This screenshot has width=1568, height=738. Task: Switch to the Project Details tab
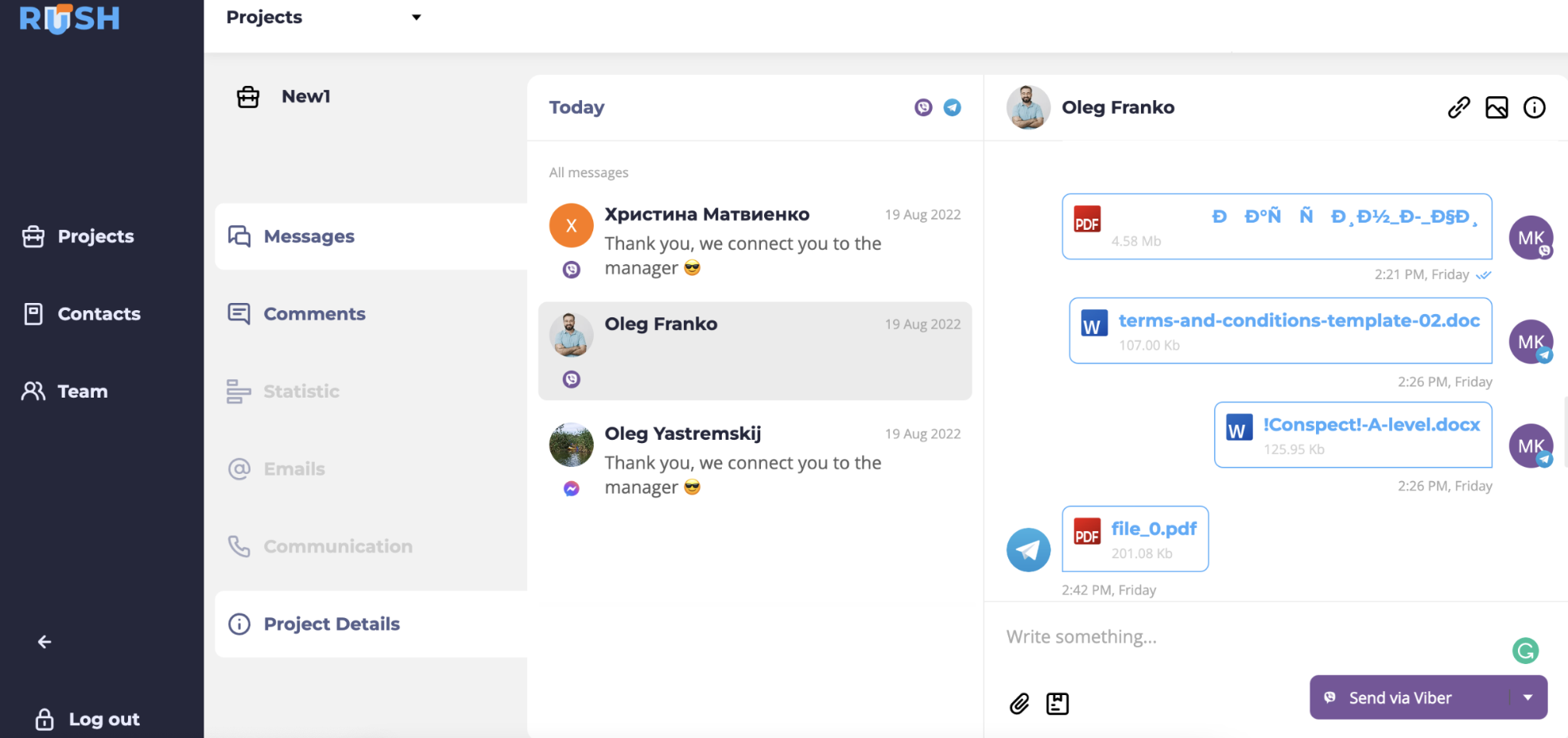tap(332, 624)
